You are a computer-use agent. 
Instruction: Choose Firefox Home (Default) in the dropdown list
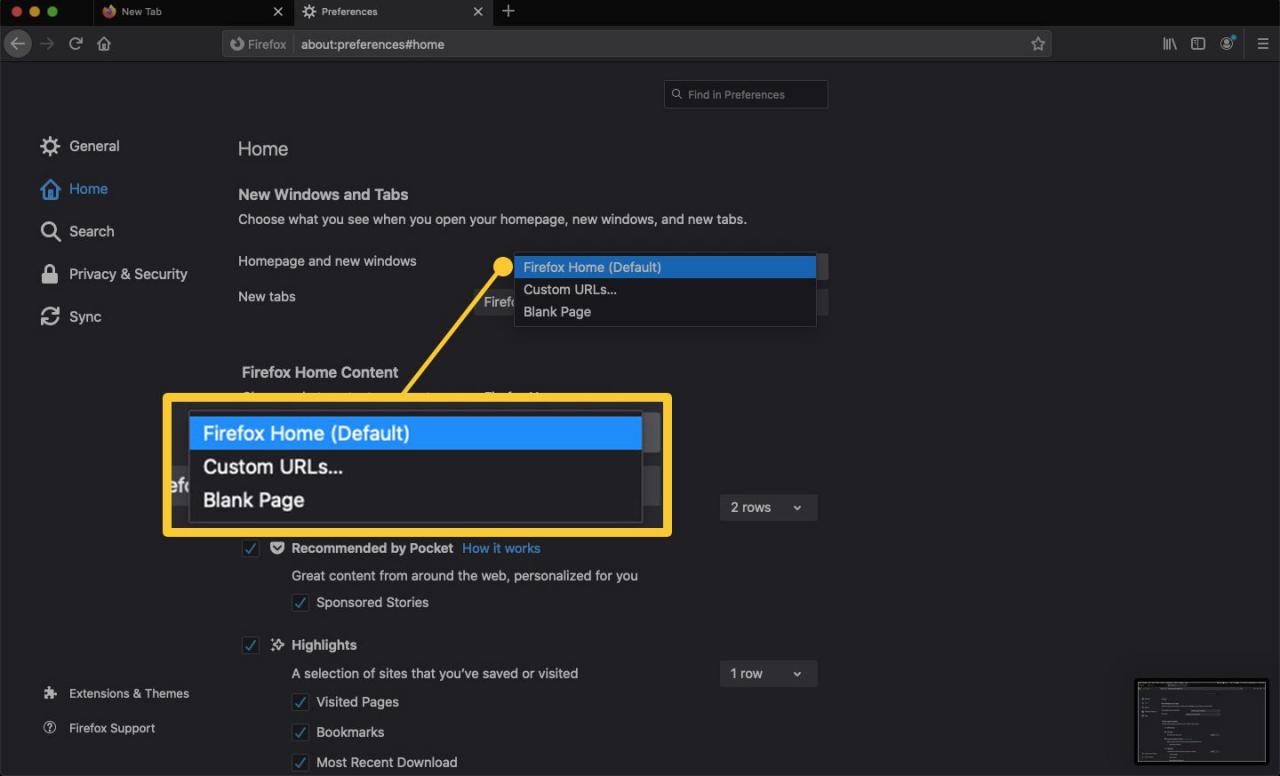pyautogui.click(x=665, y=267)
